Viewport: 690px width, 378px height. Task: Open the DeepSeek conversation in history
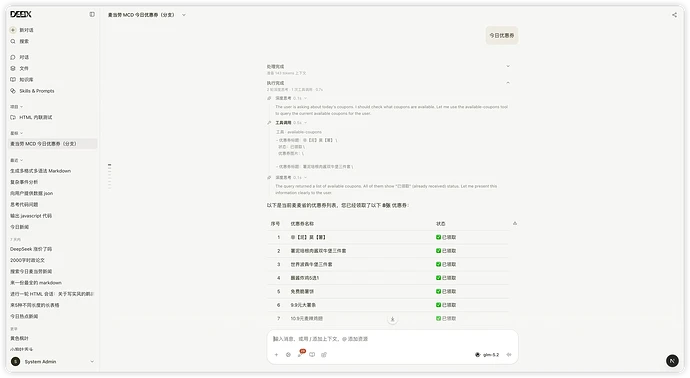coord(31,249)
